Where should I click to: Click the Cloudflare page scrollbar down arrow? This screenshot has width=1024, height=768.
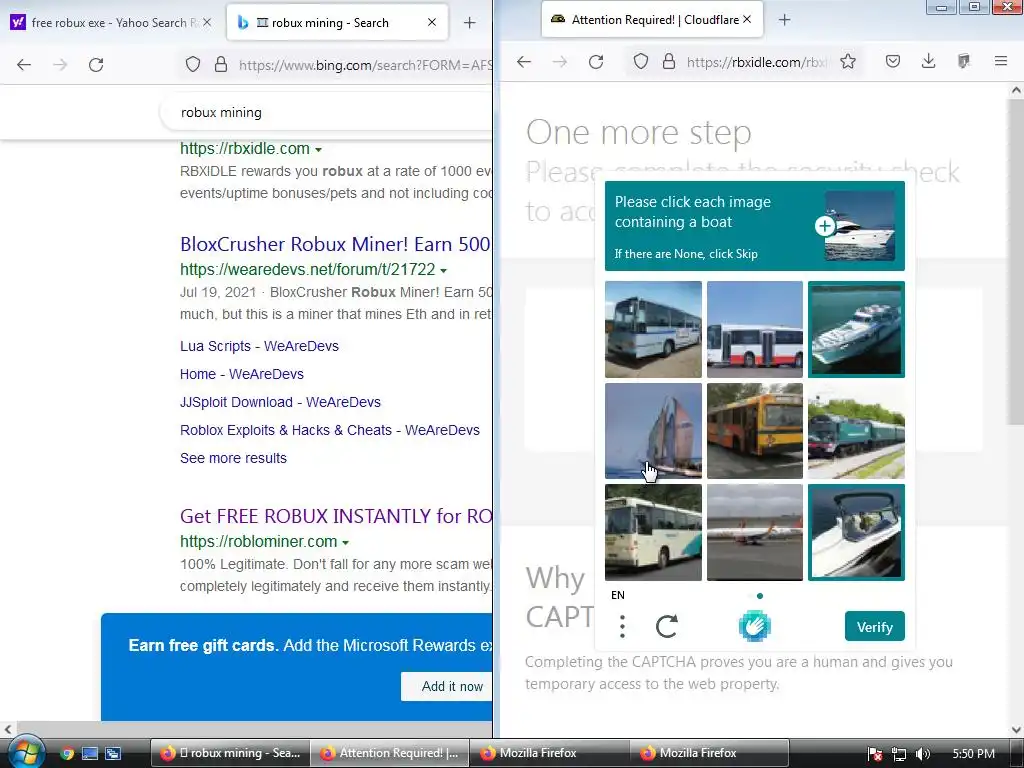click(1016, 729)
